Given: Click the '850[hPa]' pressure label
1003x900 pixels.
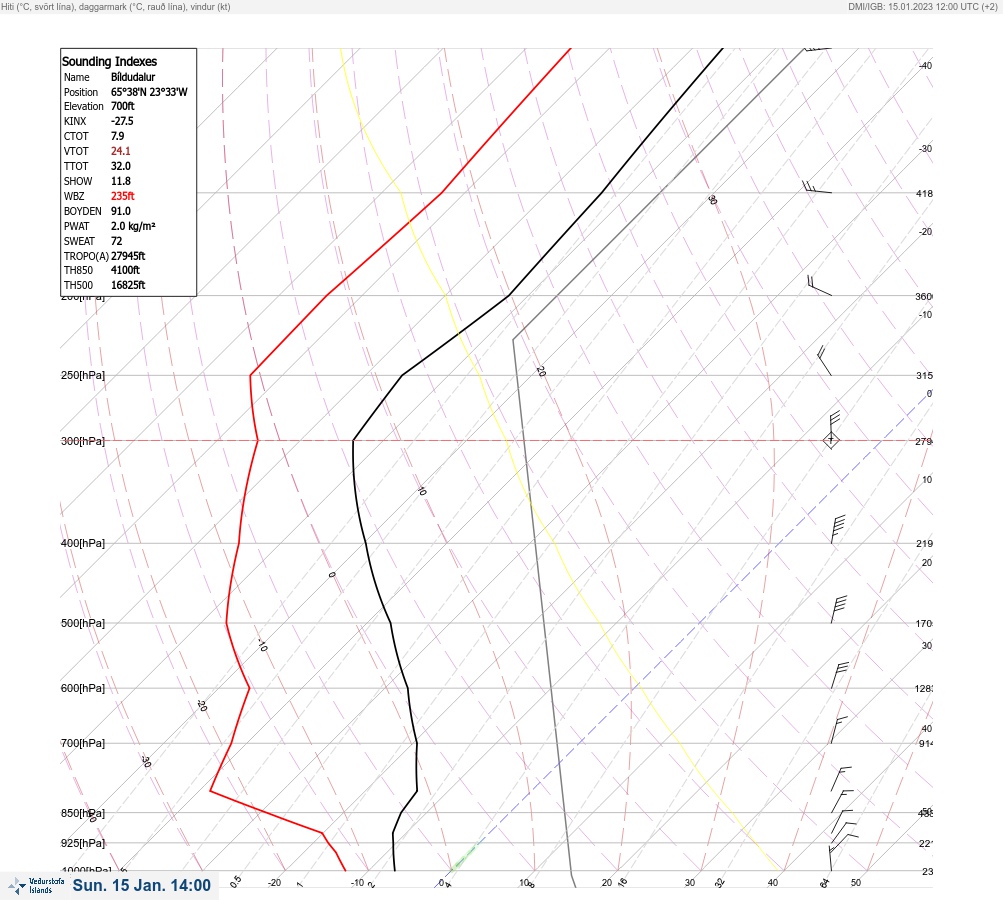Looking at the screenshot, I should click(x=83, y=813).
